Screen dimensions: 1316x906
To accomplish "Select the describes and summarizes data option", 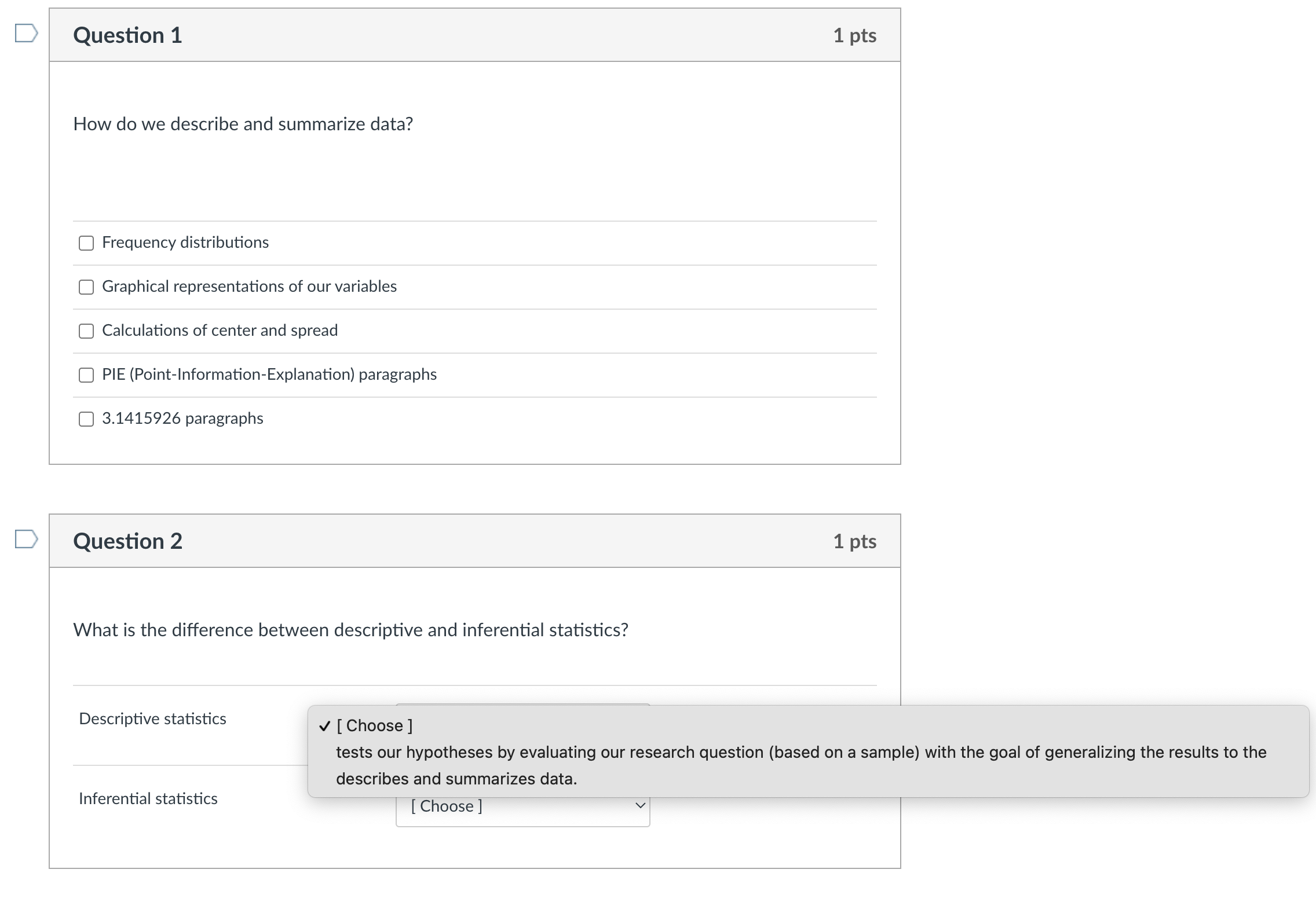I will (x=456, y=779).
